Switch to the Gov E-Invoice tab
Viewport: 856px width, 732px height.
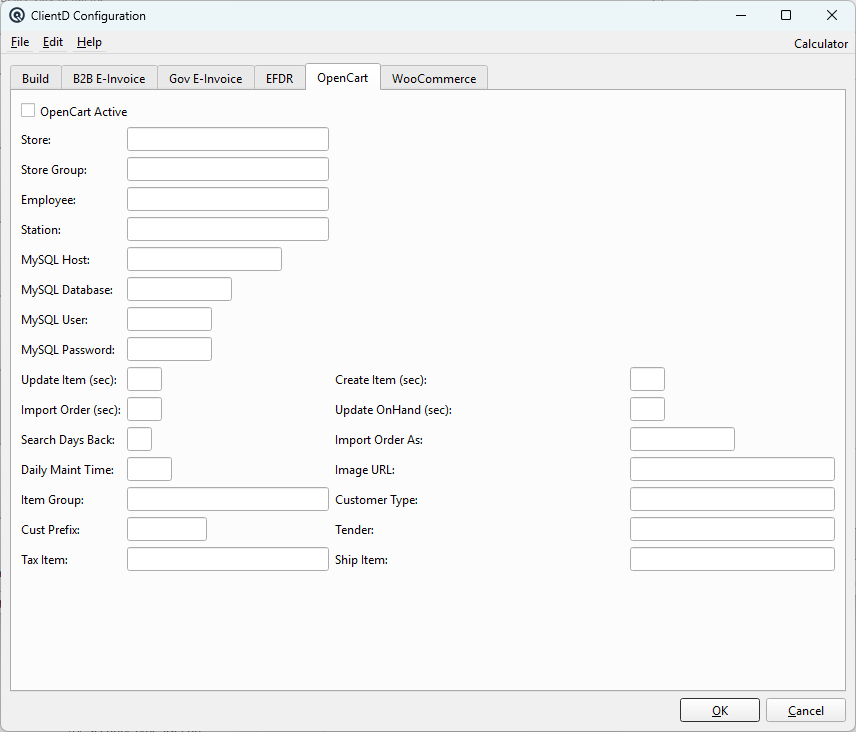(x=206, y=79)
